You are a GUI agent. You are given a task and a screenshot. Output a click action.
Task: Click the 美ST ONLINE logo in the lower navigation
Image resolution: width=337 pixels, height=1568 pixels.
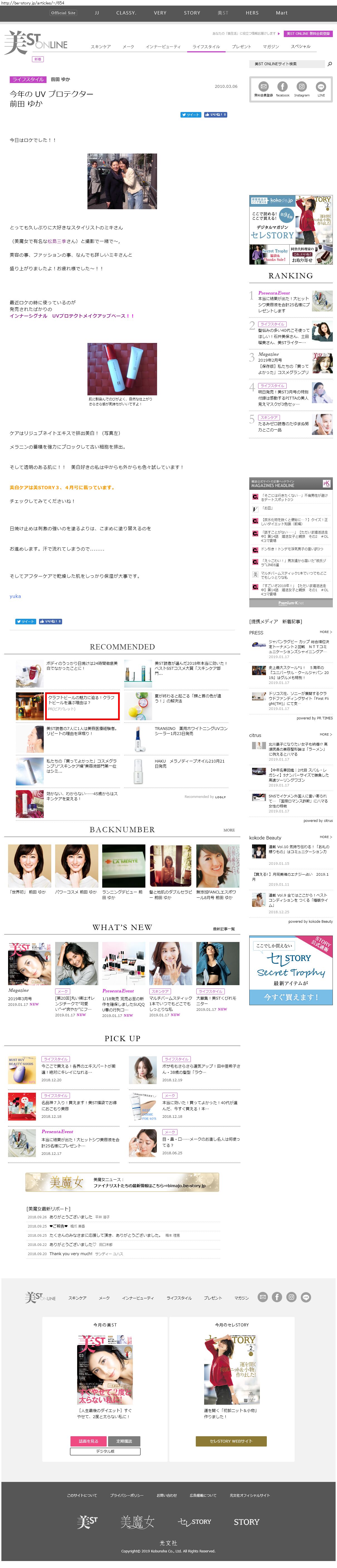click(x=40, y=1298)
